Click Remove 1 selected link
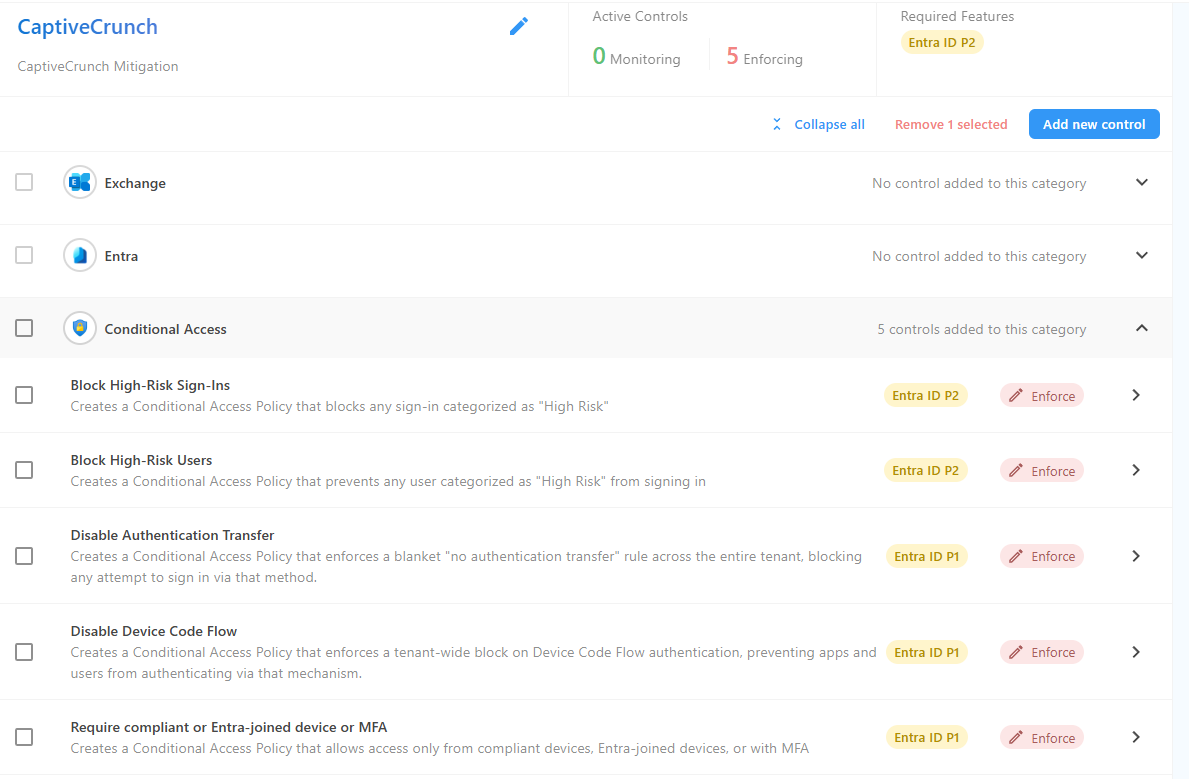Viewport: 1189px width, 779px height. tap(951, 124)
